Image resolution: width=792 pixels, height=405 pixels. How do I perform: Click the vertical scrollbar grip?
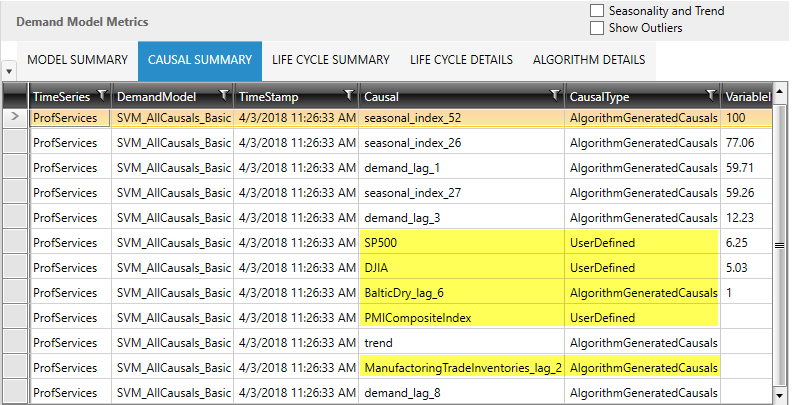tap(781, 243)
